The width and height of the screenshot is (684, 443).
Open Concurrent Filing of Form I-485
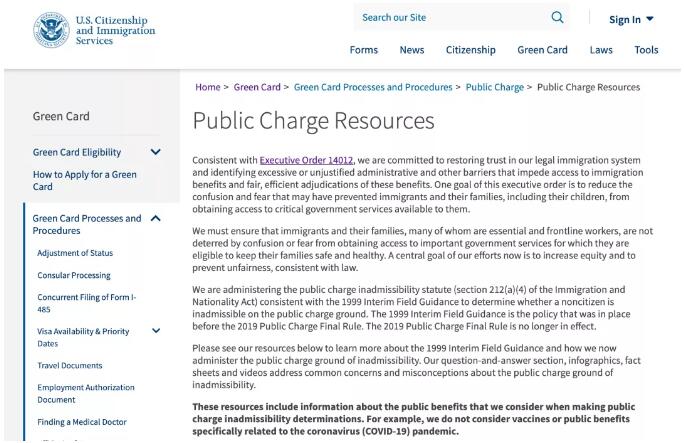[x=87, y=303]
